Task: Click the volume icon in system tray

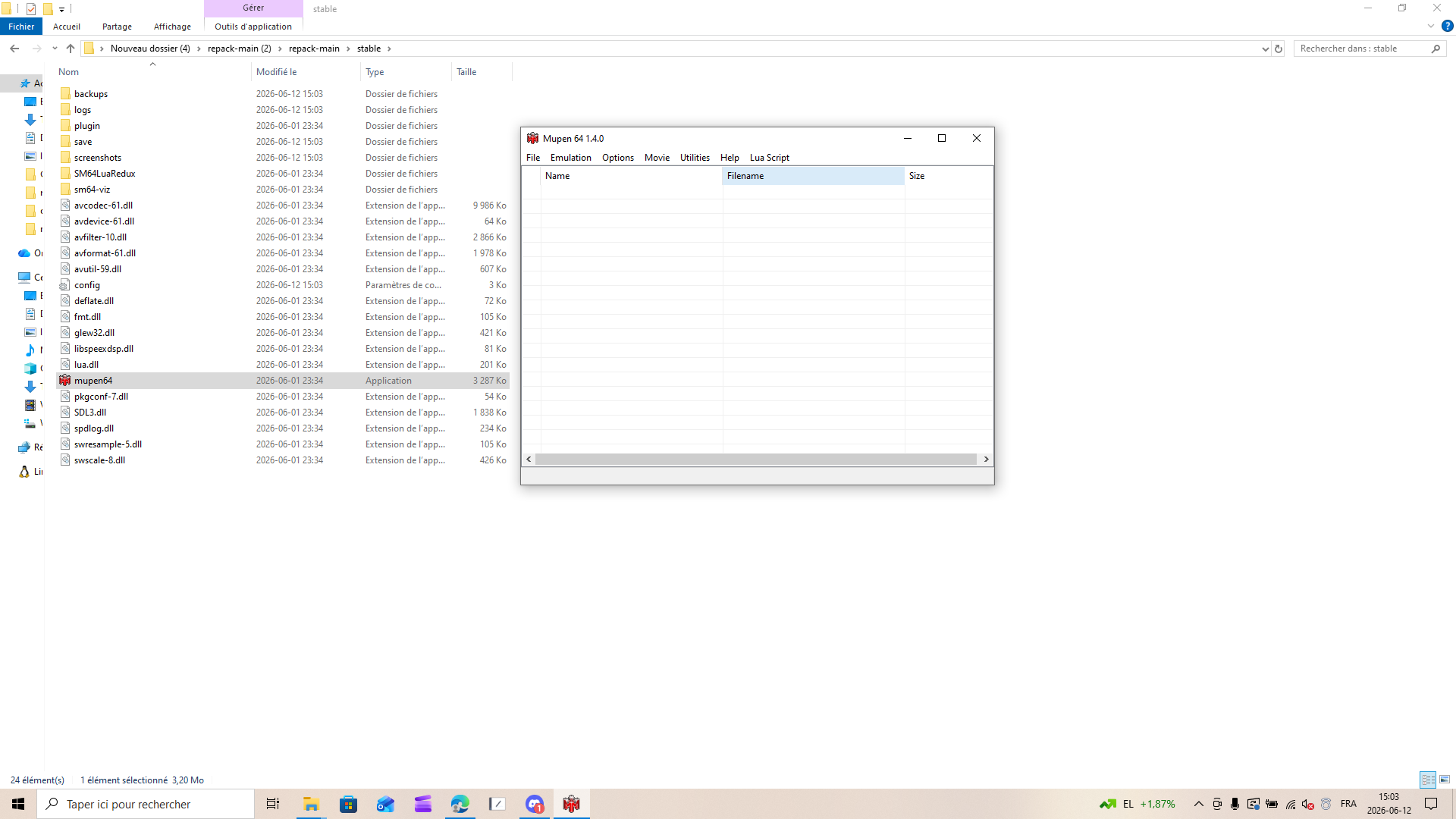Action: pos(1308,804)
